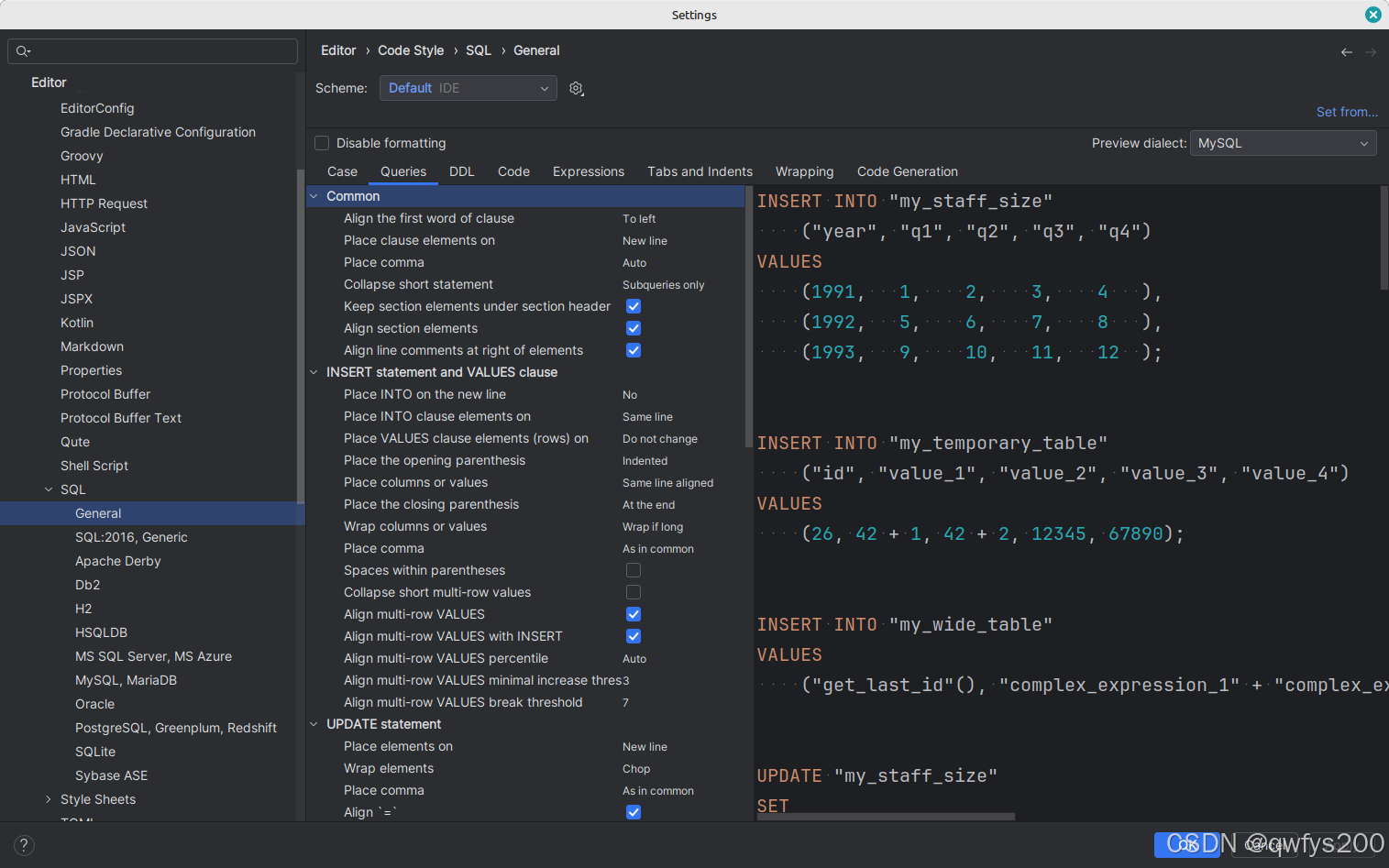This screenshot has height=868, width=1389.
Task: Click Align multi-row VALUES break threshold value 7
Action: (626, 703)
